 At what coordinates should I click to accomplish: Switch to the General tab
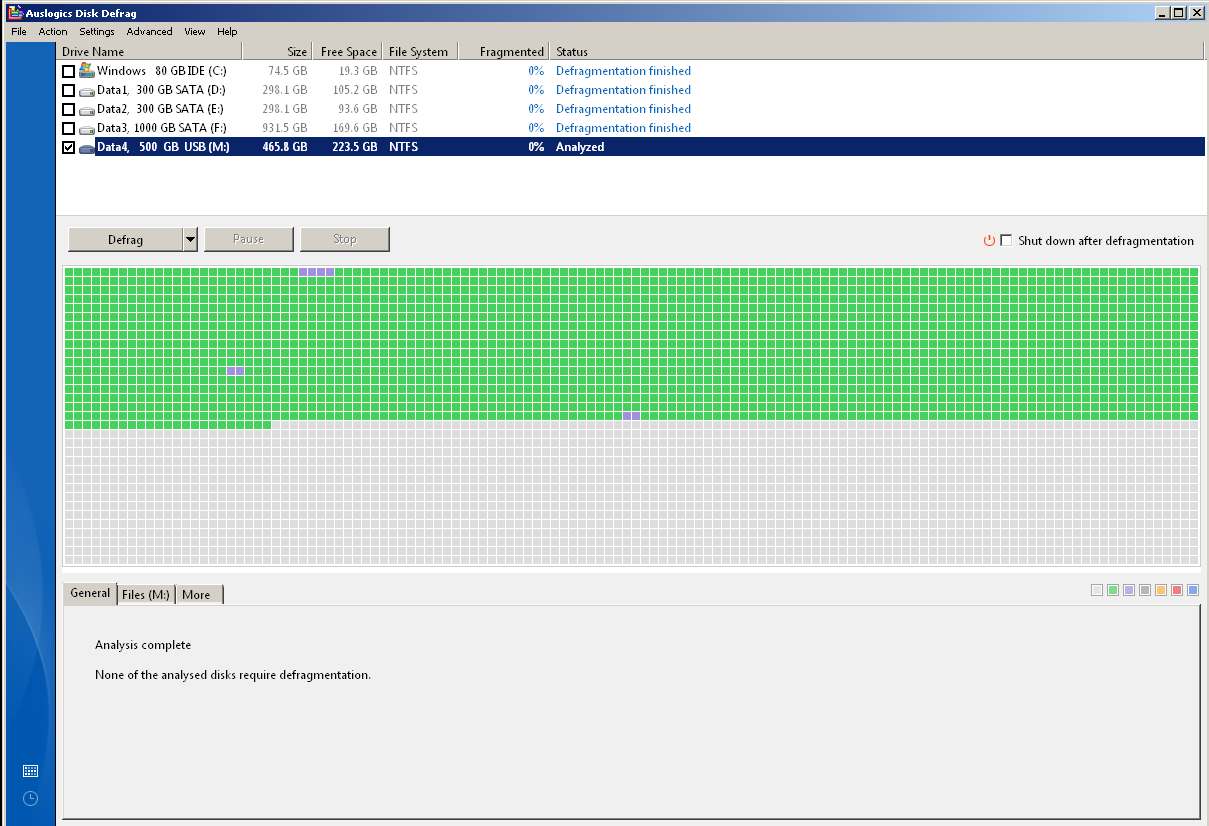(90, 593)
